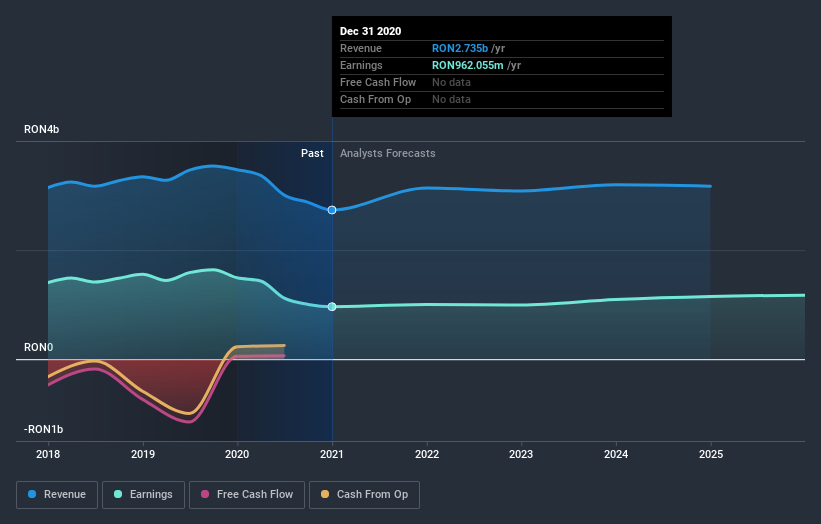Screen dimensions: 821x524
Task: Click the RON4b y-axis label
Action: 41,129
